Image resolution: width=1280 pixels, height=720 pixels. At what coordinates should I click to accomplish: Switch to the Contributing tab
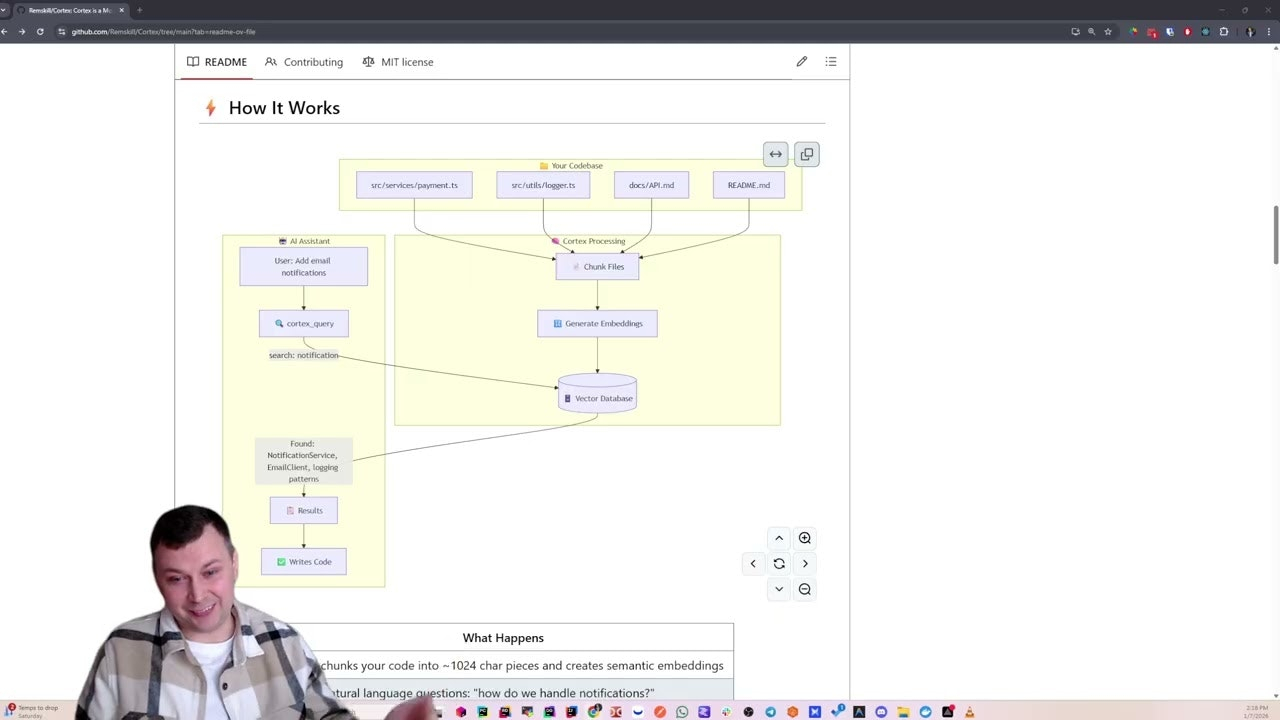pyautogui.click(x=313, y=62)
